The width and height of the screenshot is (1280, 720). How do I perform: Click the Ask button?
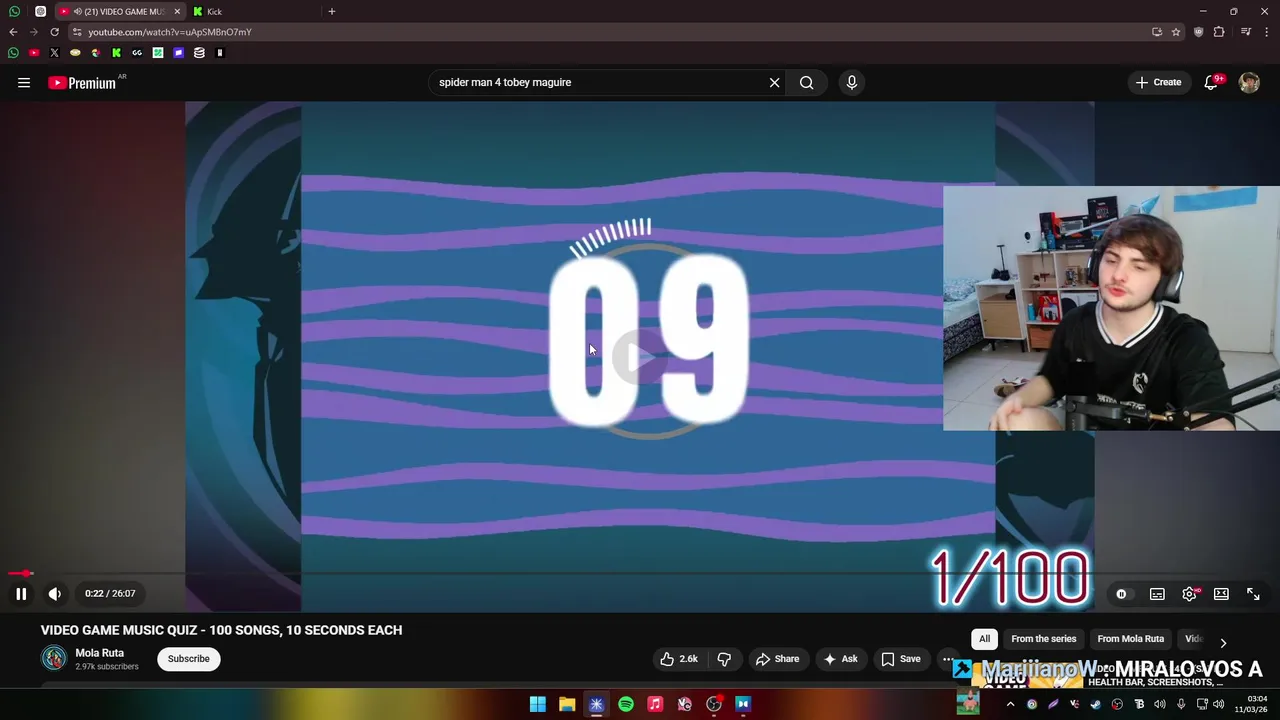(840, 659)
